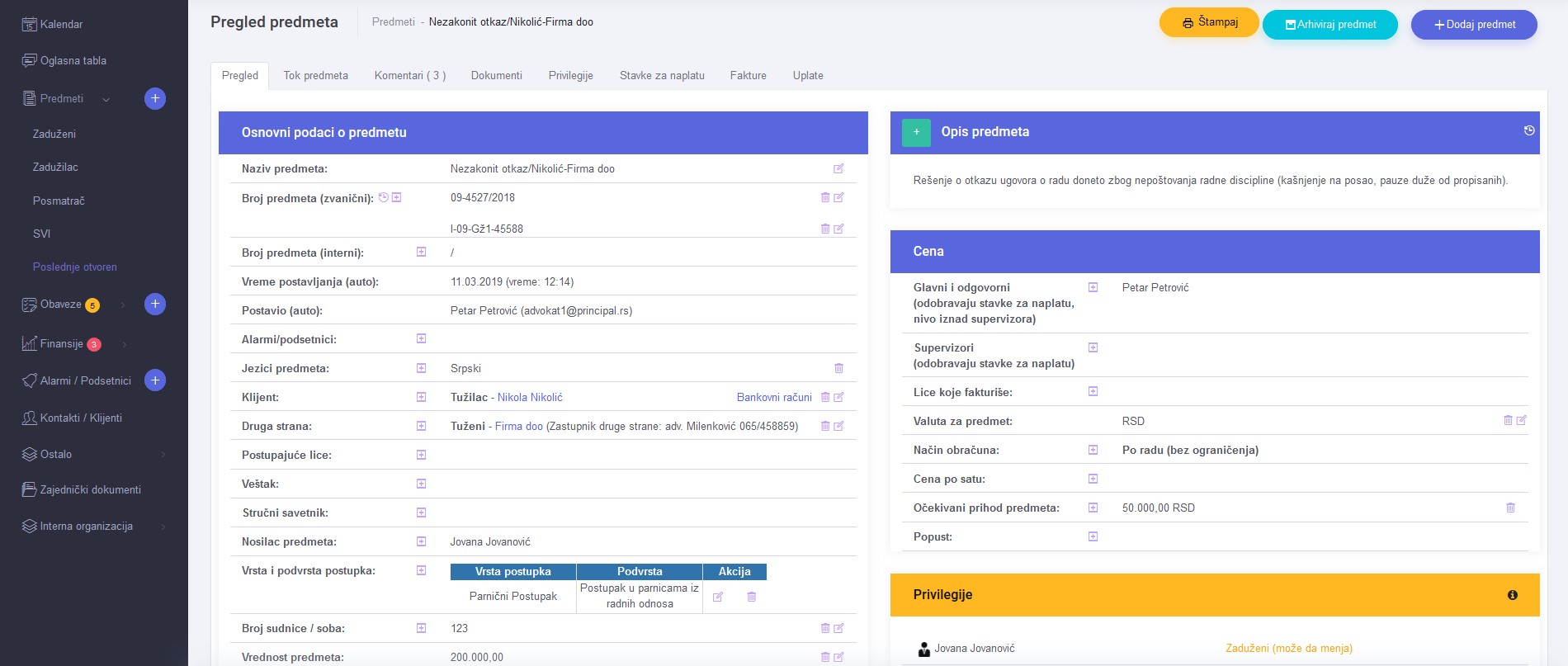Open the Komentari ( 3 ) tab
This screenshot has width=1568, height=666.
[x=409, y=76]
